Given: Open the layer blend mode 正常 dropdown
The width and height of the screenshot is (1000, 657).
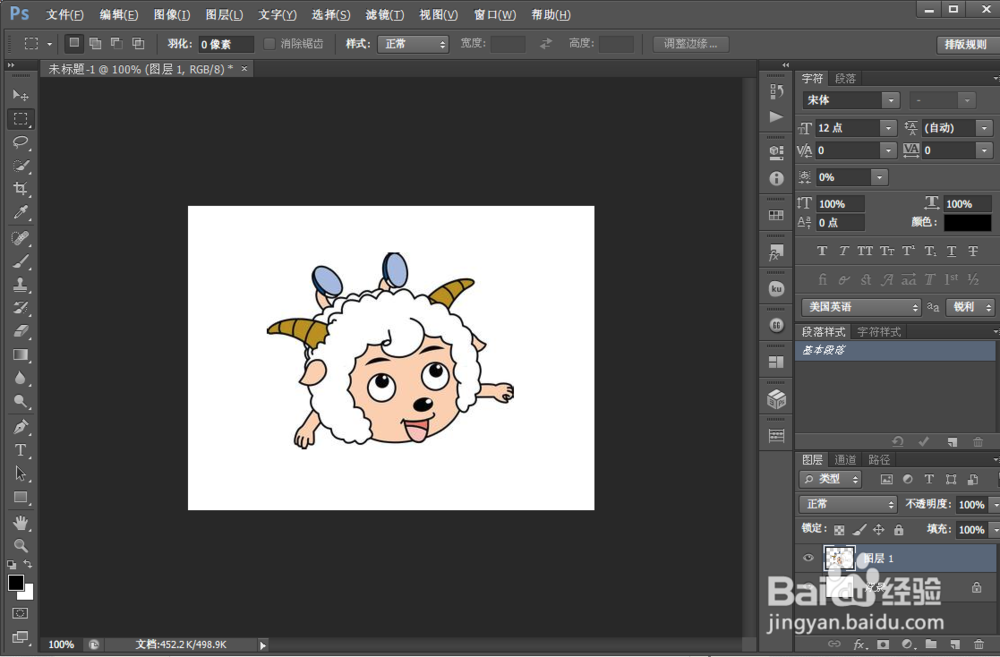Looking at the screenshot, I should 848,504.
